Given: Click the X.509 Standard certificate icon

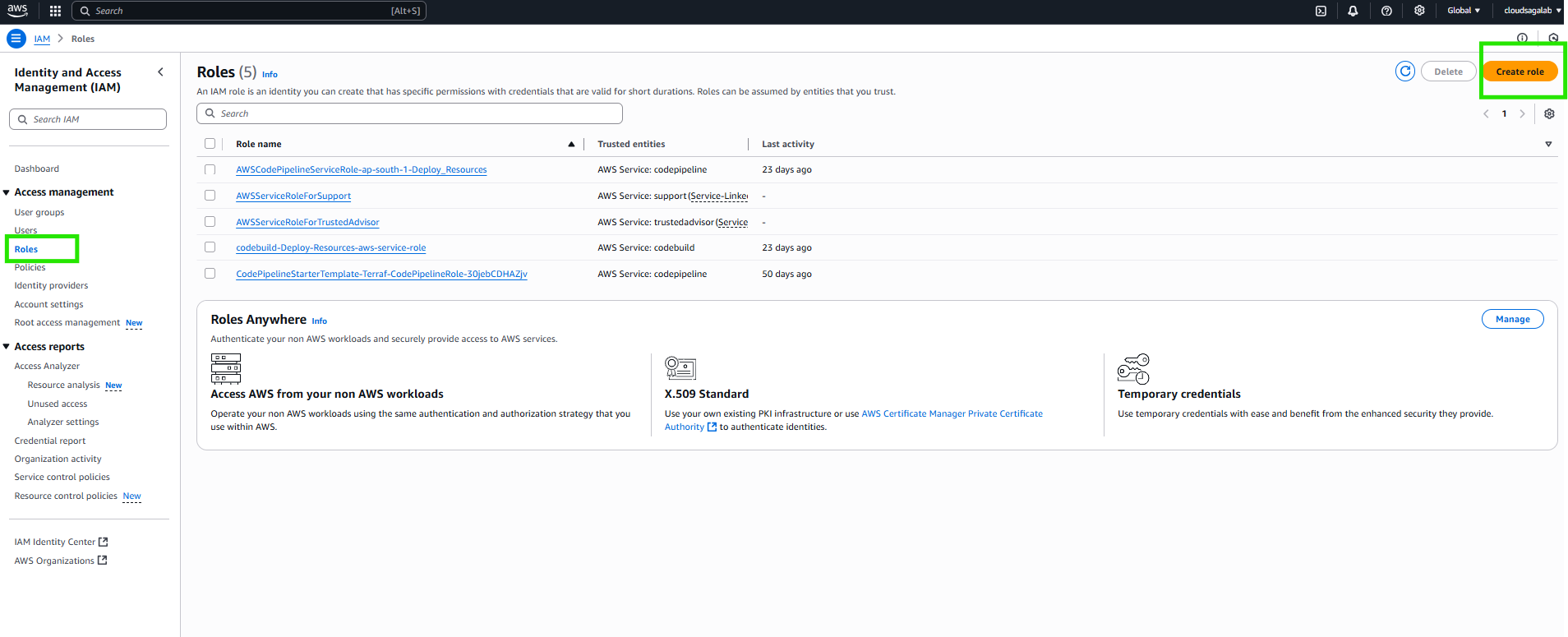Looking at the screenshot, I should coord(680,368).
